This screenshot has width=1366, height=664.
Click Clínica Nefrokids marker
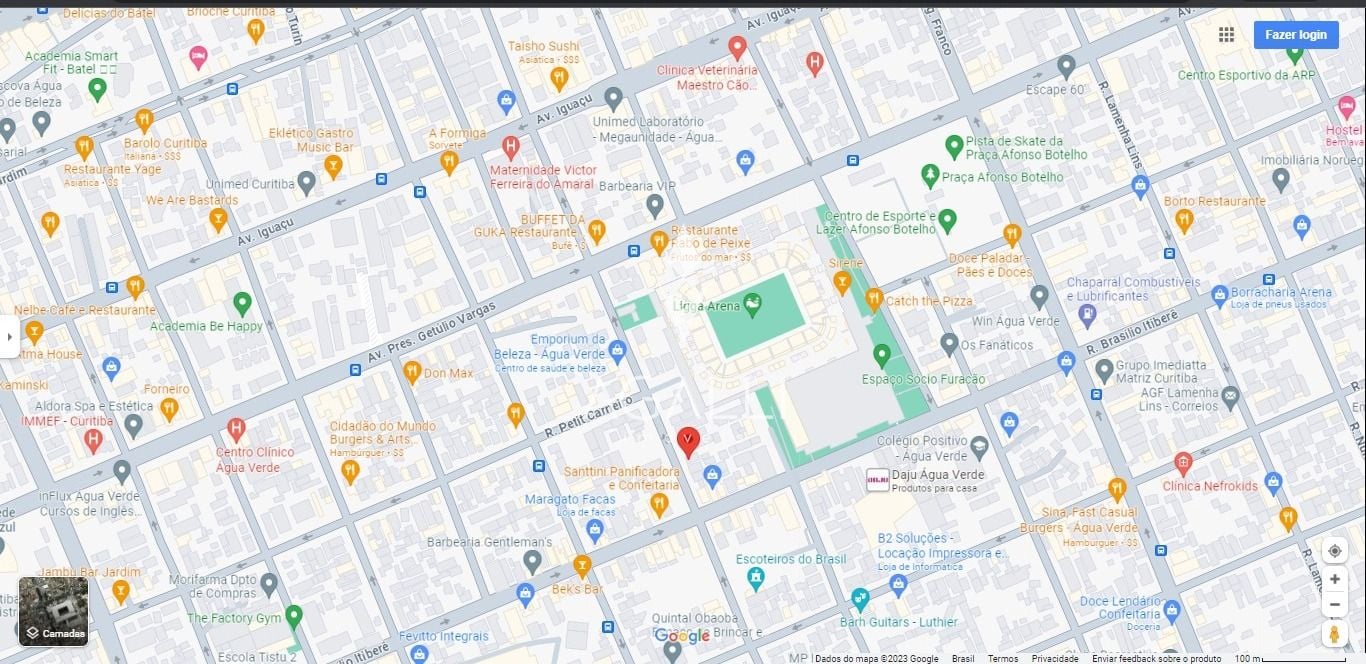(x=1183, y=464)
